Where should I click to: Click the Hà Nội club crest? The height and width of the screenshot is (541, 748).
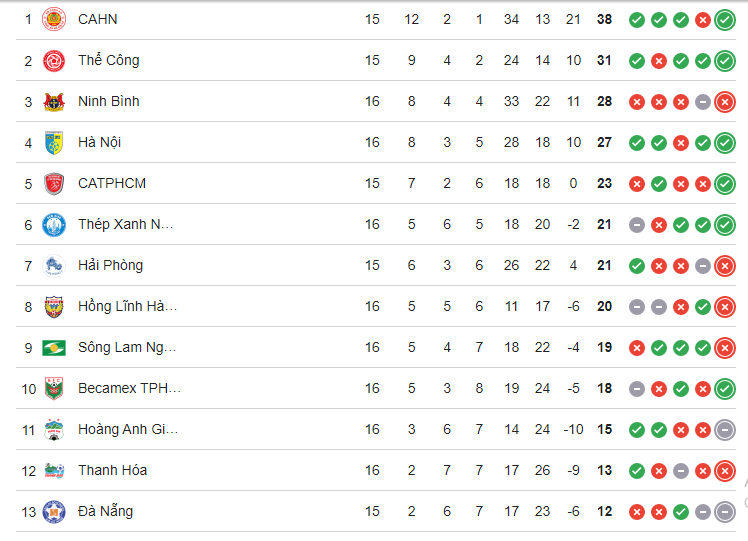(54, 142)
